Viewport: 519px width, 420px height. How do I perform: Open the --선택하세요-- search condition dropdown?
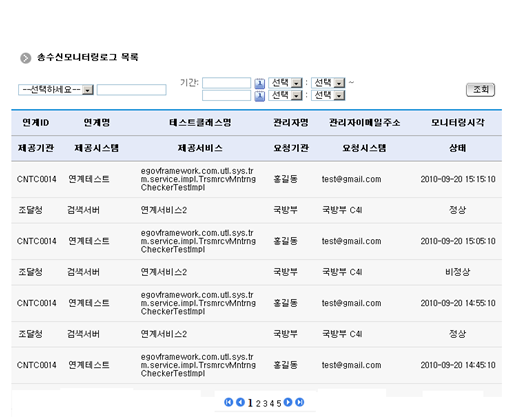[x=56, y=90]
